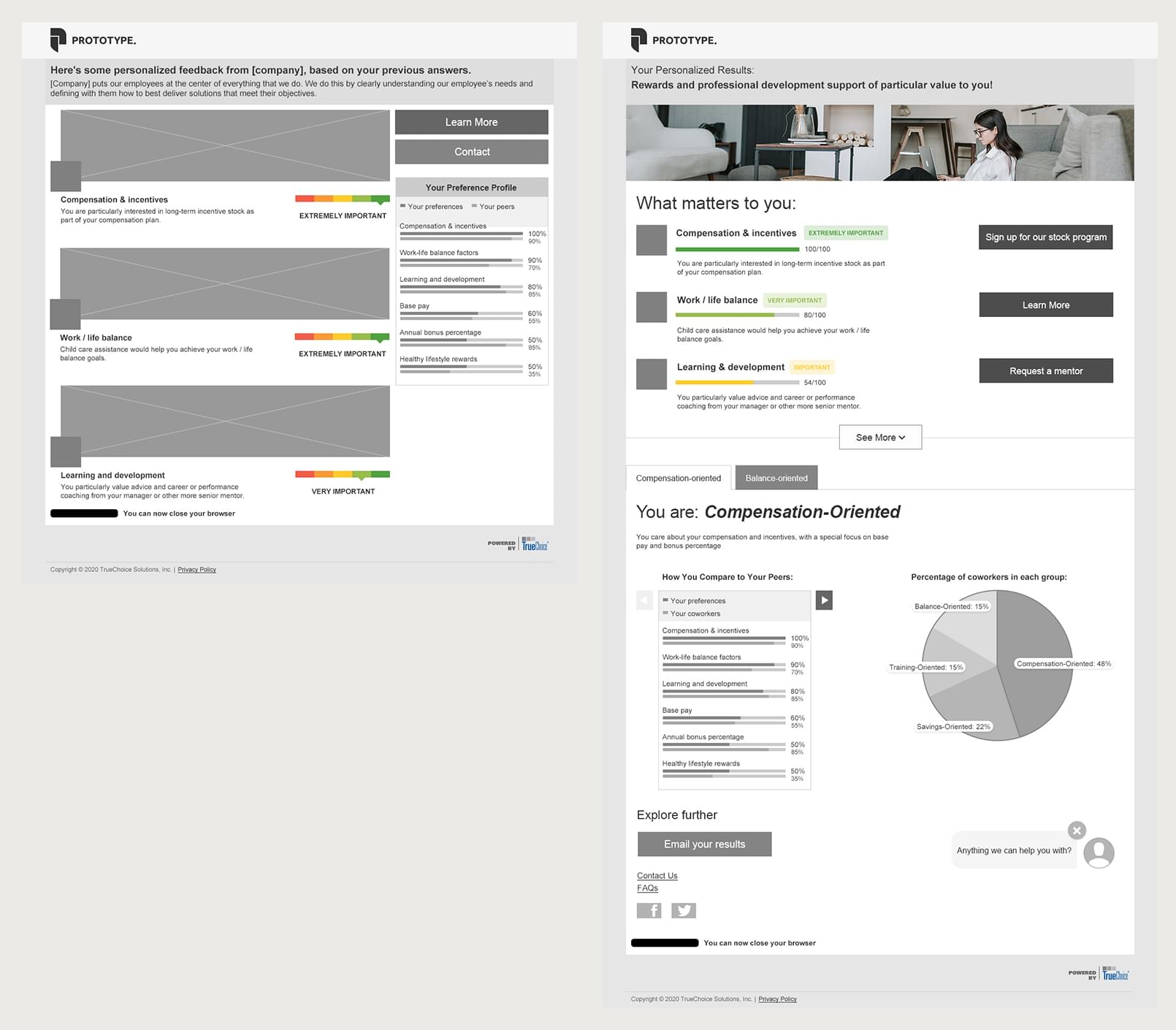Click small square icon above Learning and development left
This screenshot has width=1176, height=1030.
(x=66, y=451)
